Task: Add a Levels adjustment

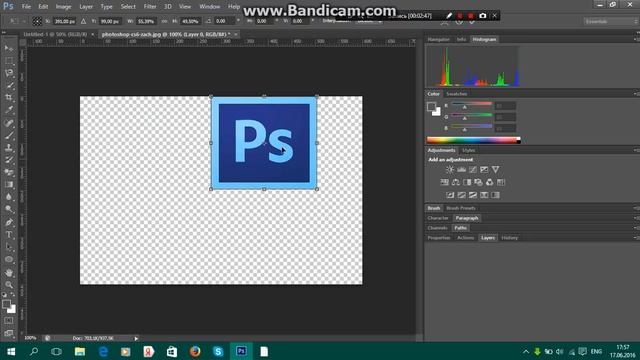Action: tap(461, 169)
